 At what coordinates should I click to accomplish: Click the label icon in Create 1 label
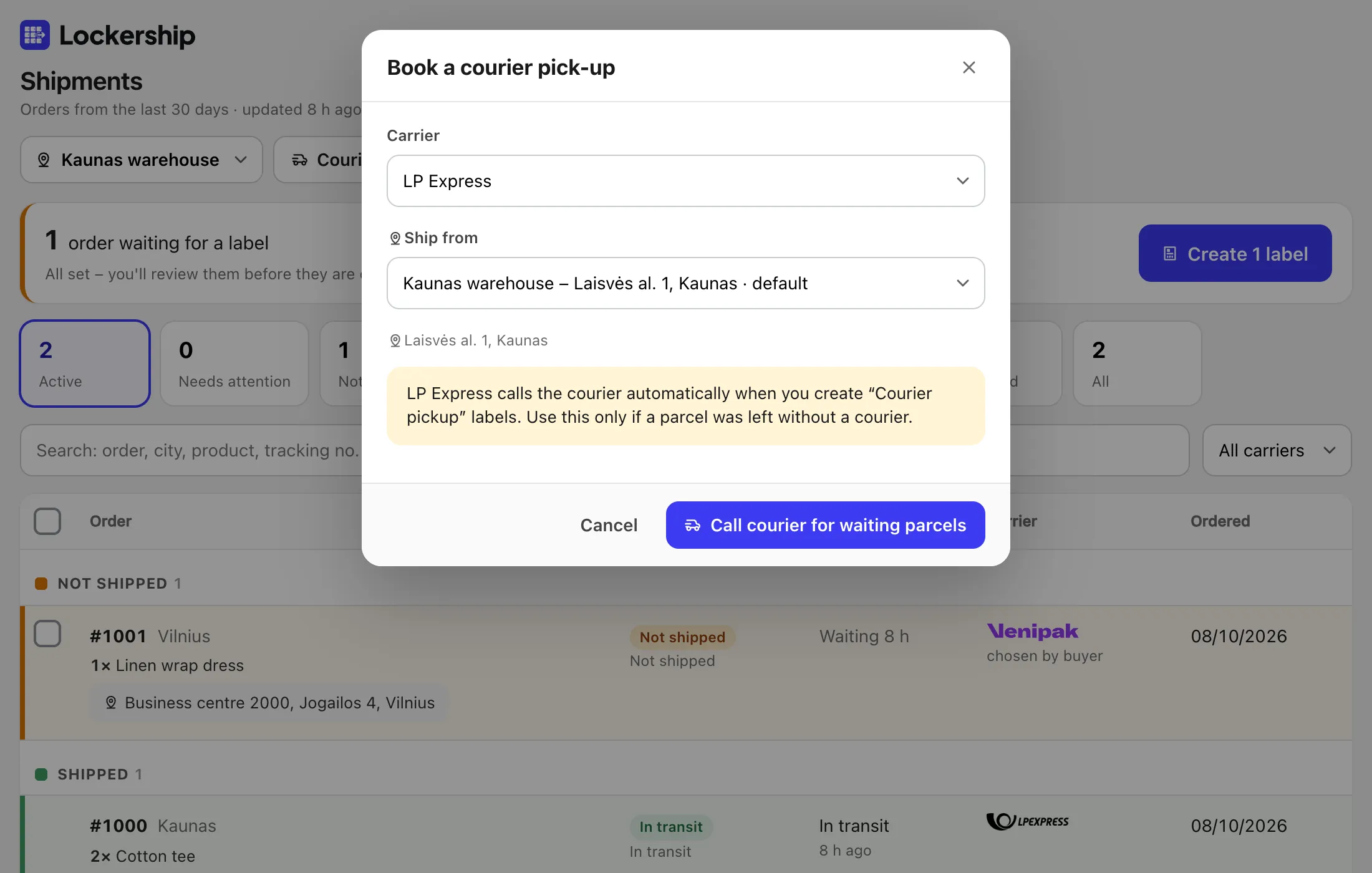[x=1170, y=254]
